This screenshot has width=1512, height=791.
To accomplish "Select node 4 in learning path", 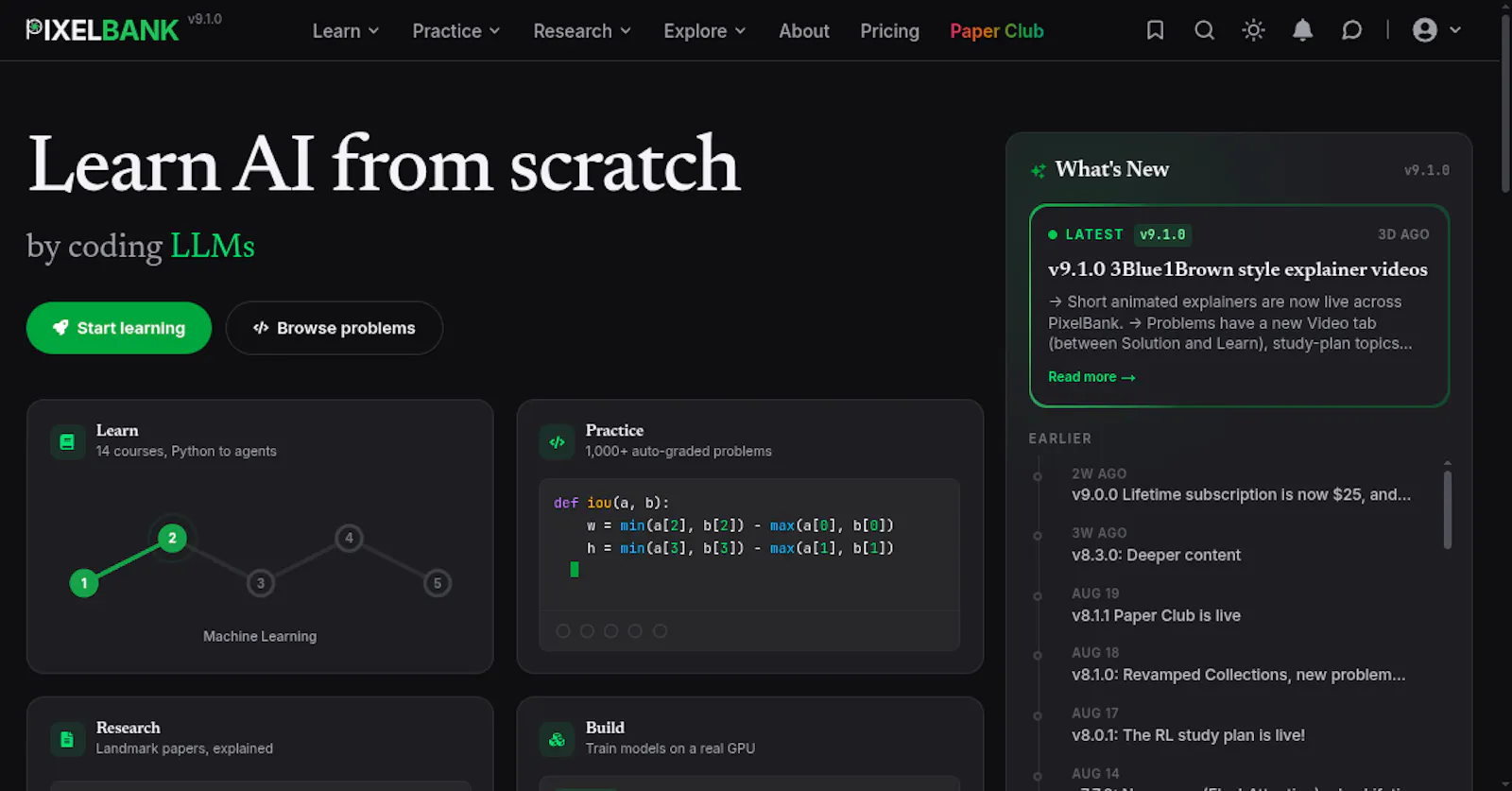I will point(349,539).
